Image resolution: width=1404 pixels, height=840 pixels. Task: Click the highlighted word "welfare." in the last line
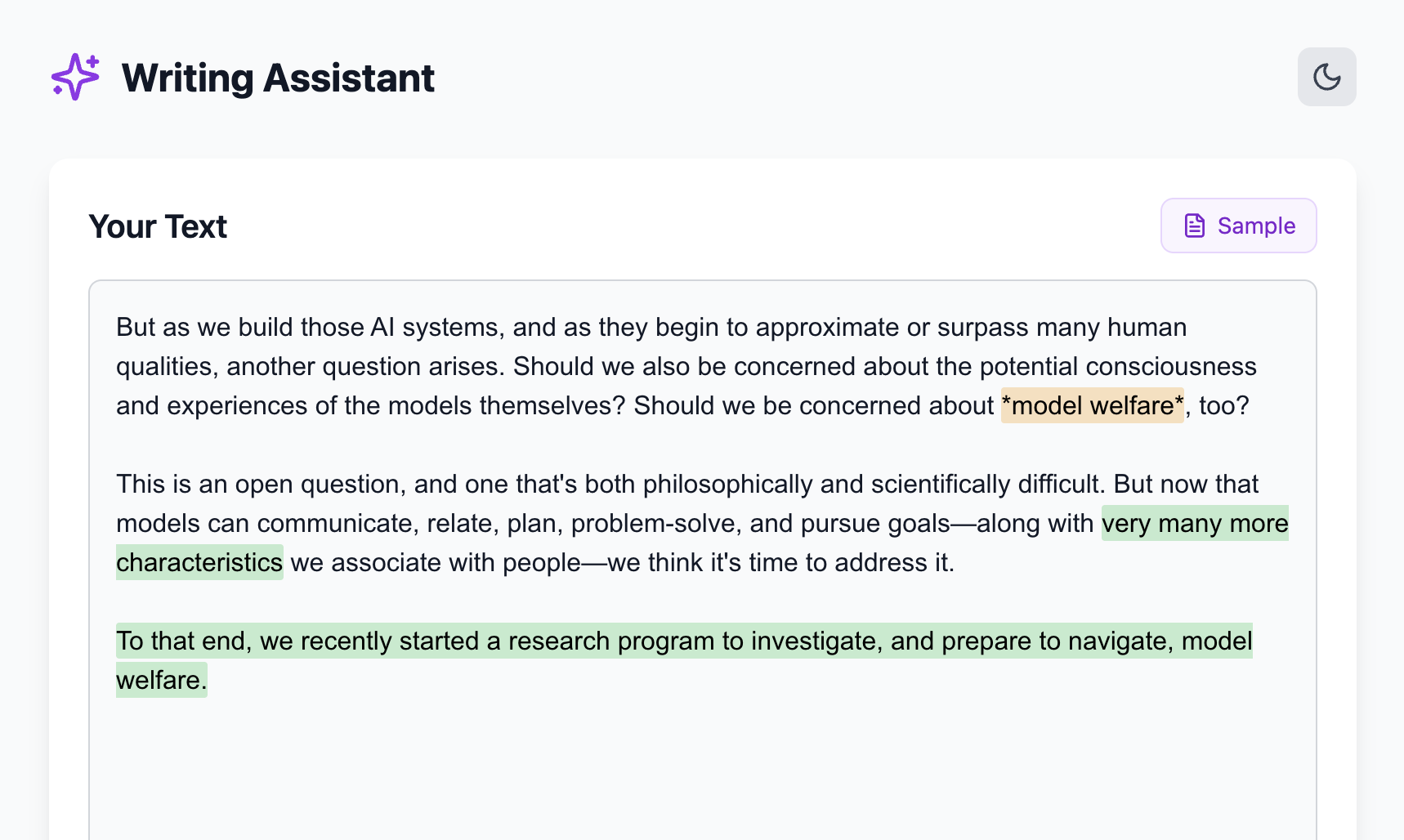[161, 680]
